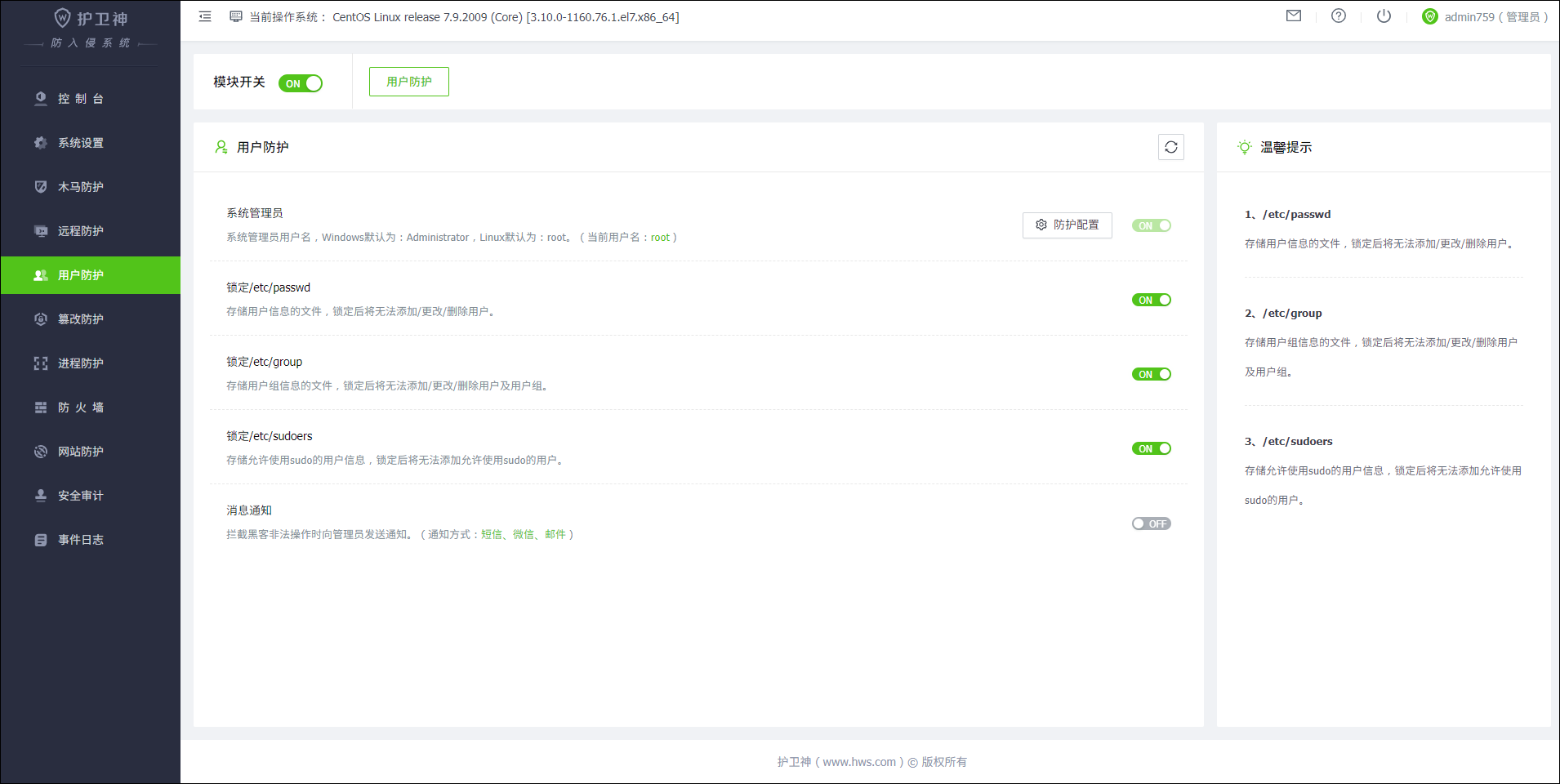Click the 3、/etc/sudoers tip title
The height and width of the screenshot is (784, 1560).
(x=1289, y=442)
